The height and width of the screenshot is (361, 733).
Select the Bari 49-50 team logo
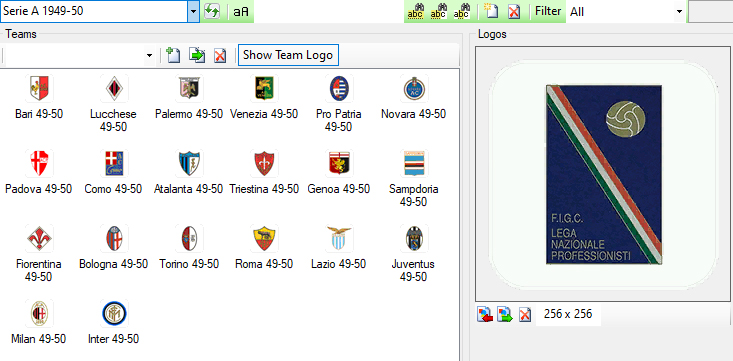click(39, 88)
